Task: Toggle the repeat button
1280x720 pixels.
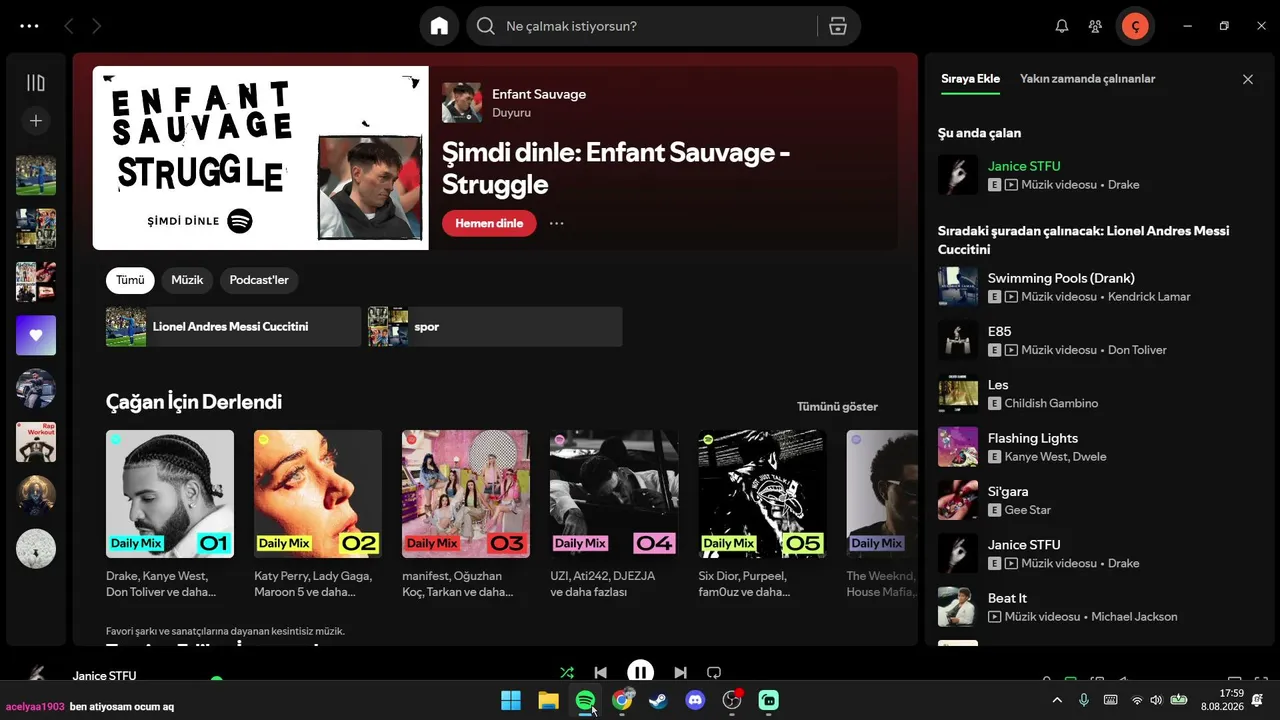Action: coord(714,673)
